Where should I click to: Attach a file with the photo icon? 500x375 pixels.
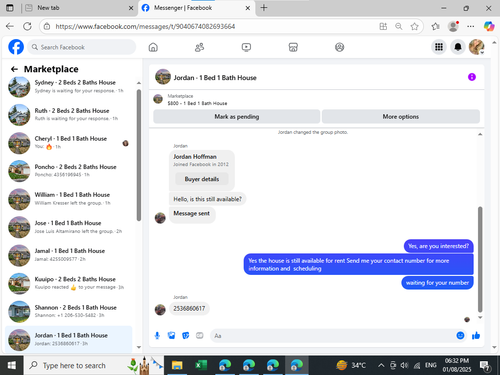point(171,335)
